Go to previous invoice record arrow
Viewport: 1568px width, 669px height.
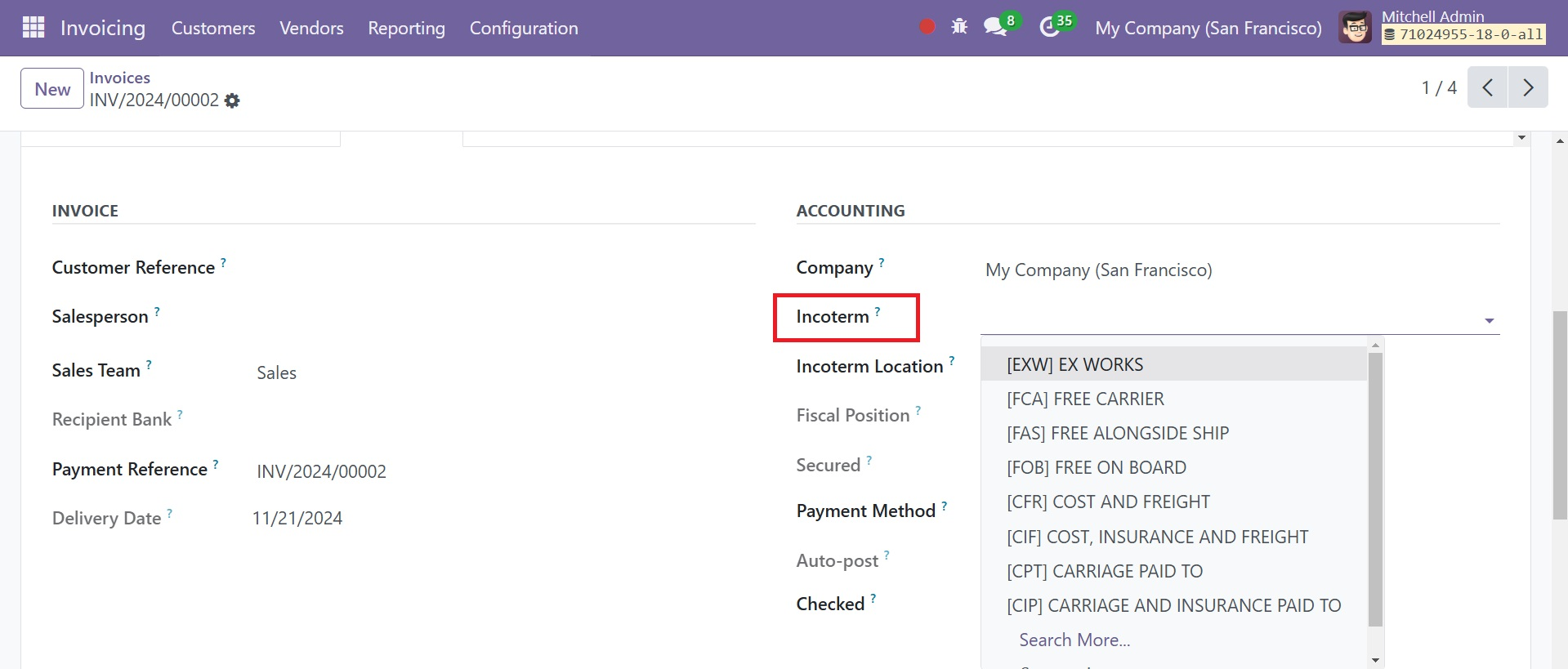(x=1488, y=87)
